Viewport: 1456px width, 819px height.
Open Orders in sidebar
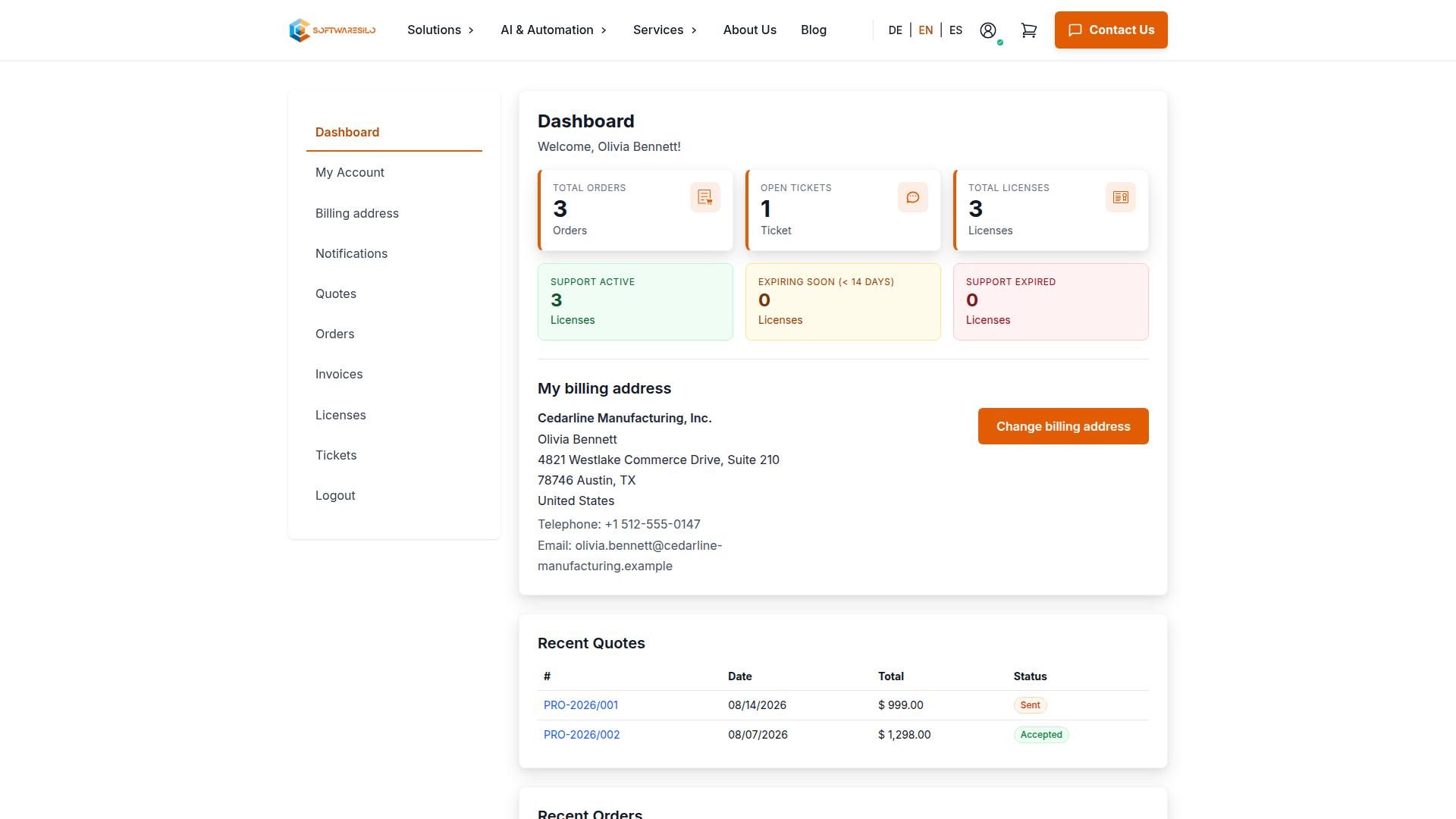click(x=394, y=334)
